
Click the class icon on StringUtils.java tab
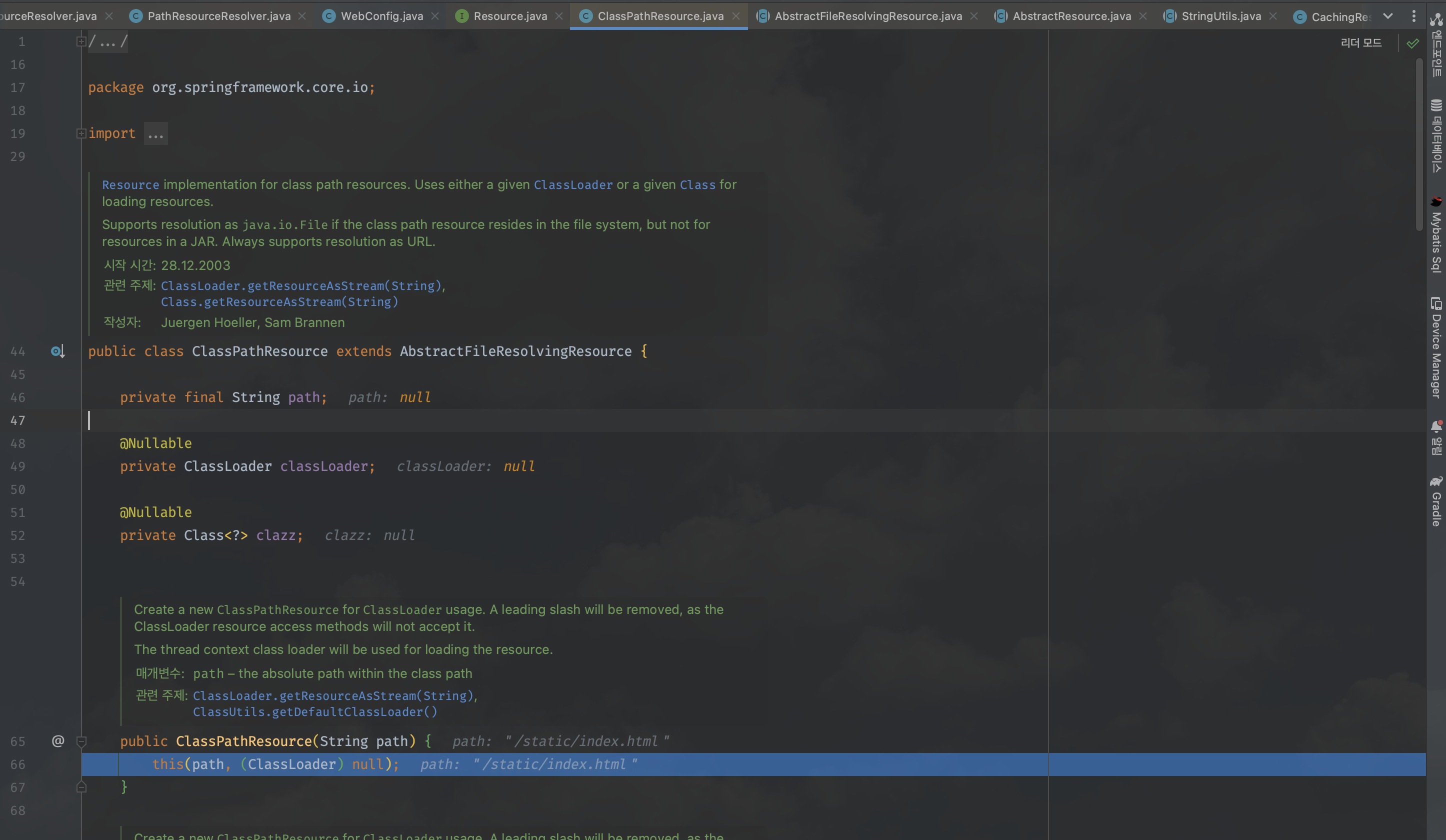(x=1169, y=16)
